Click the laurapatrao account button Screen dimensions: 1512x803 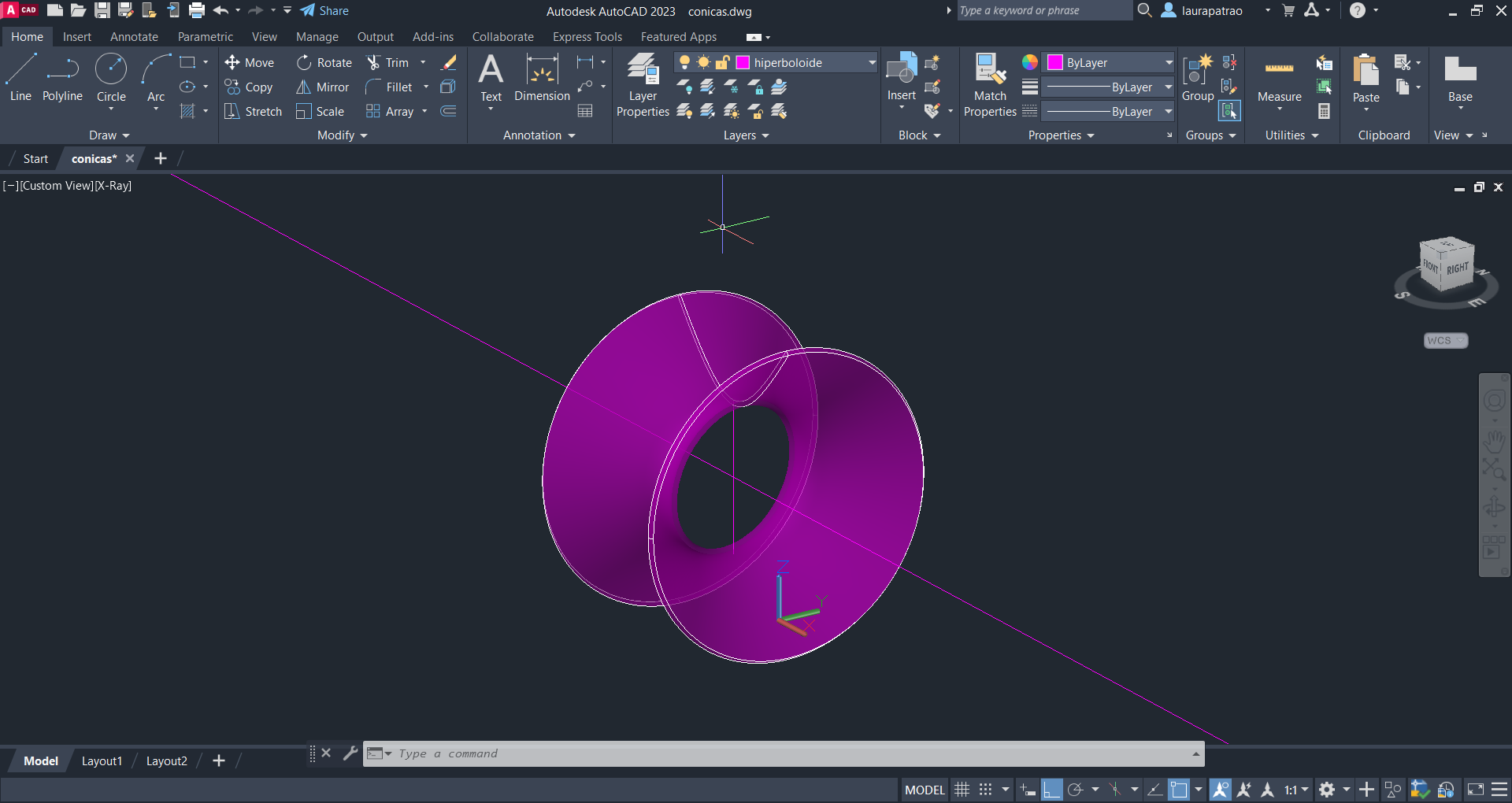point(1203,11)
